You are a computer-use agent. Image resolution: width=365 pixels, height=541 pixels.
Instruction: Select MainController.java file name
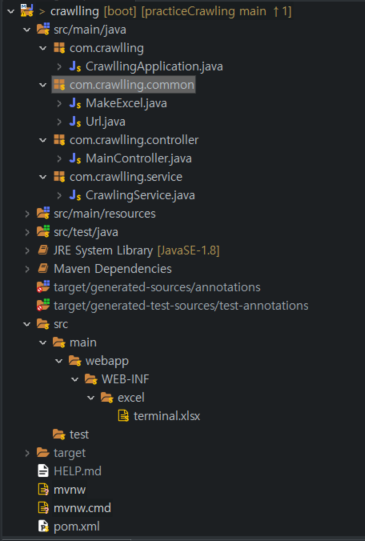pos(139,158)
